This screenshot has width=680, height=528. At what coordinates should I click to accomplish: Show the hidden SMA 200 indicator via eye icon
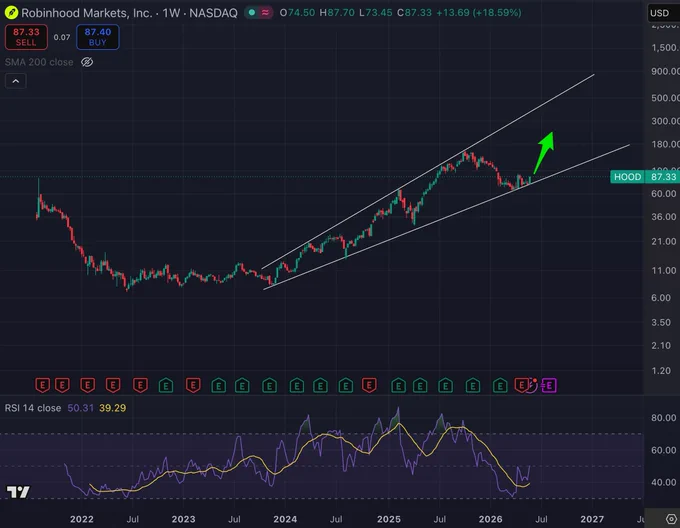87,62
